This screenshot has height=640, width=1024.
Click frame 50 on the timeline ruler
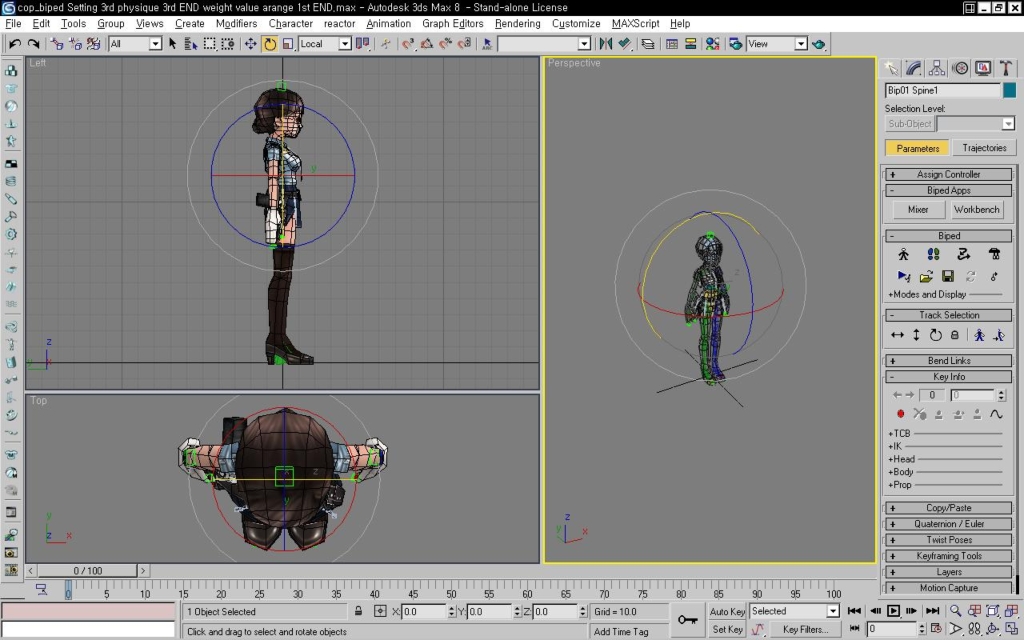pos(451,592)
